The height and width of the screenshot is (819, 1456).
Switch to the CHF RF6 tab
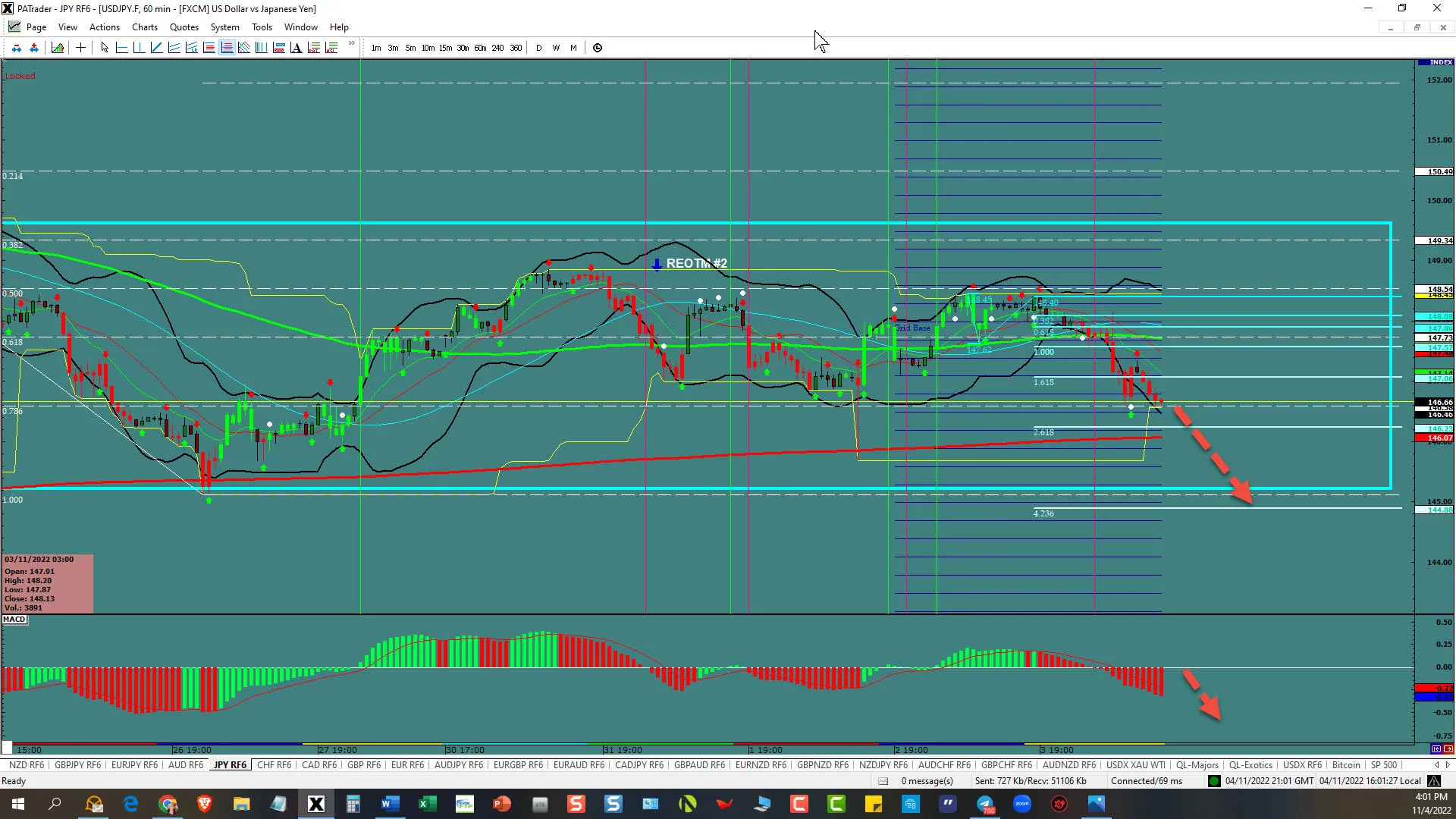274,765
